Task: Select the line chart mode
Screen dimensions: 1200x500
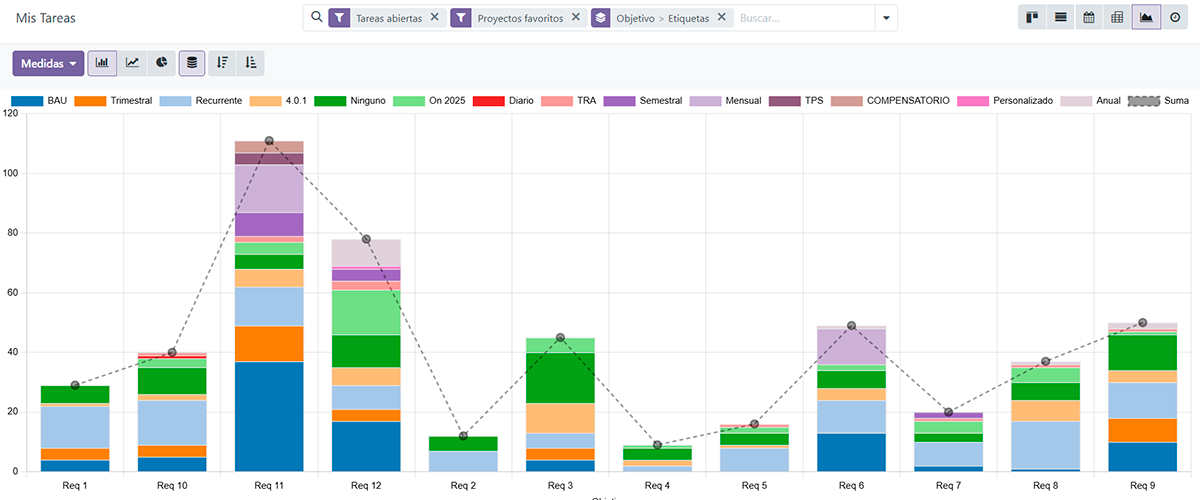Action: point(132,63)
